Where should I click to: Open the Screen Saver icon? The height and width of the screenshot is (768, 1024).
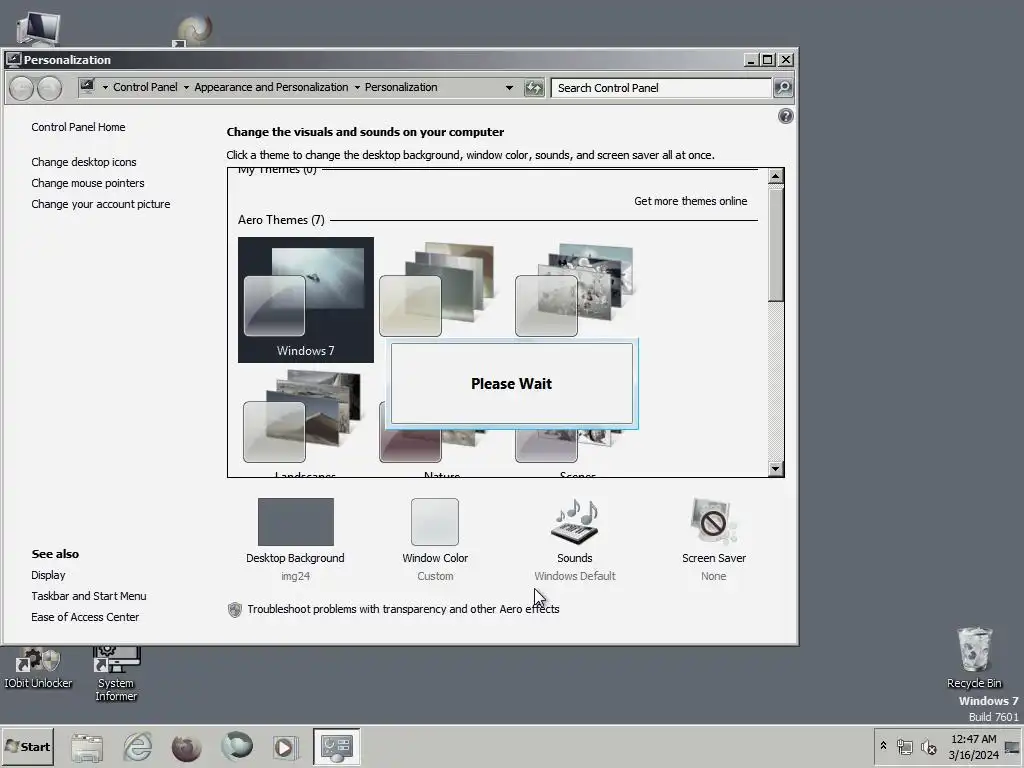pos(714,522)
